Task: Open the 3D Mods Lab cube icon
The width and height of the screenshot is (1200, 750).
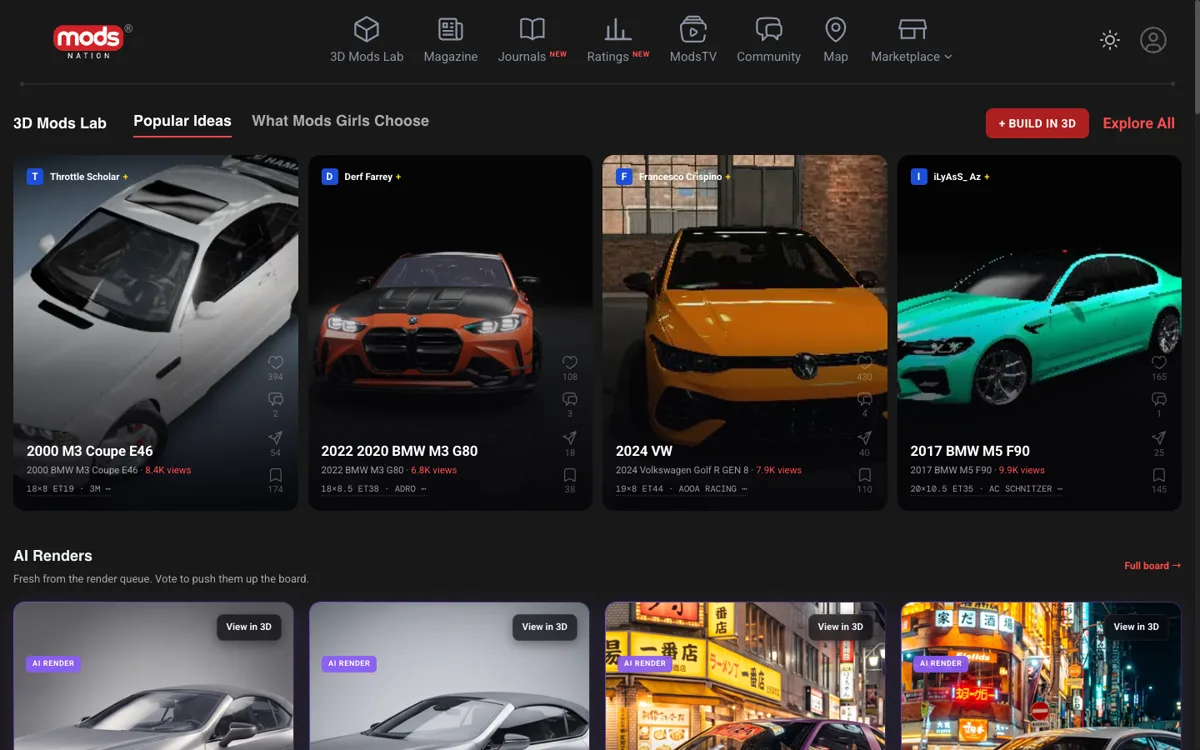Action: (367, 29)
